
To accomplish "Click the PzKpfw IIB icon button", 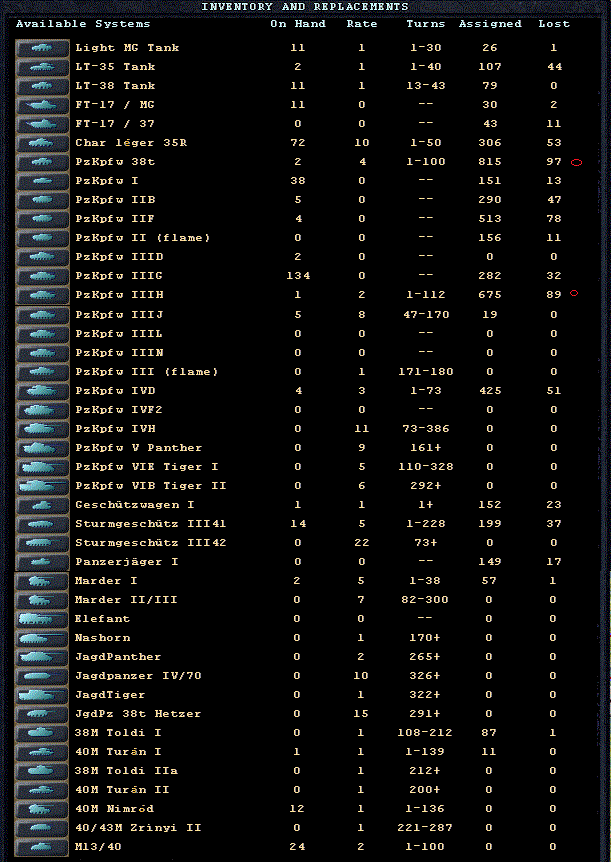I will point(43,201).
